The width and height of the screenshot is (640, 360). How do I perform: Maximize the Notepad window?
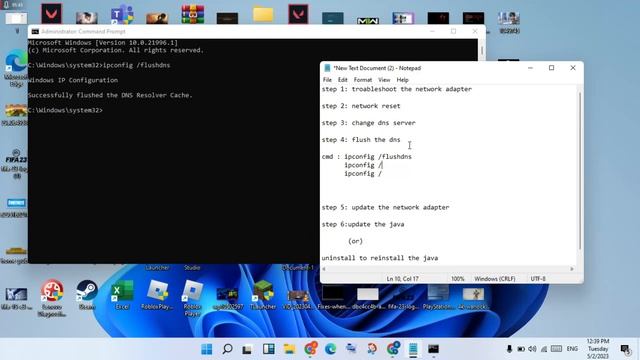click(551, 68)
